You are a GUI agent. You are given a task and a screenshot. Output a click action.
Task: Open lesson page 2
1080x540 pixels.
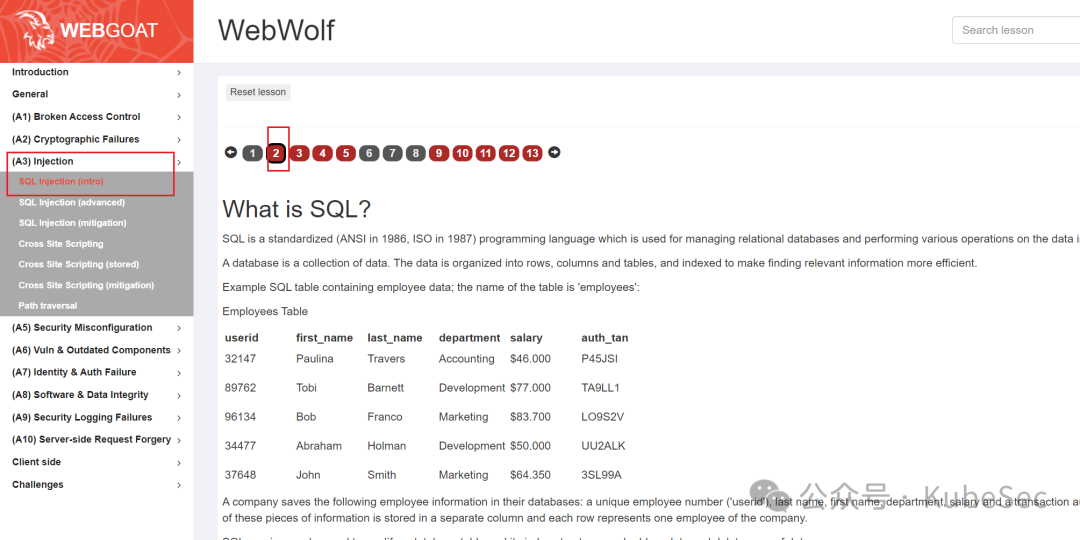point(276,153)
